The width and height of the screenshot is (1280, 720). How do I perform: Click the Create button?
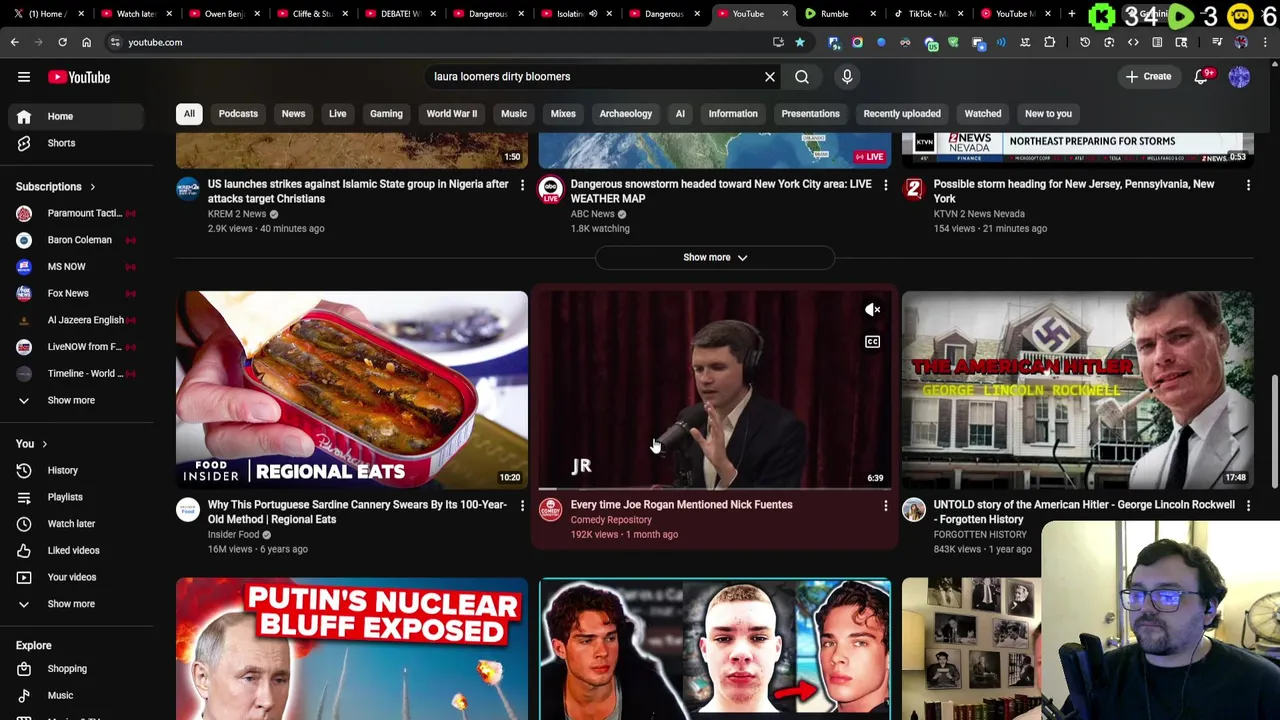[1148, 76]
